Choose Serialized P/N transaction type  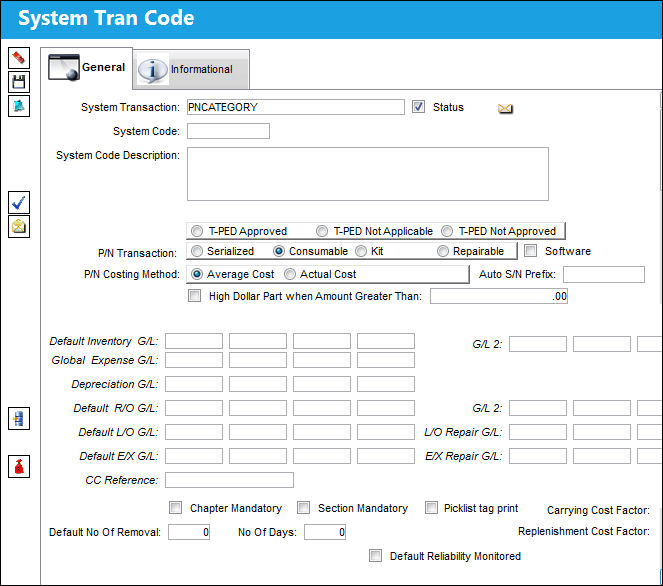pos(197,251)
